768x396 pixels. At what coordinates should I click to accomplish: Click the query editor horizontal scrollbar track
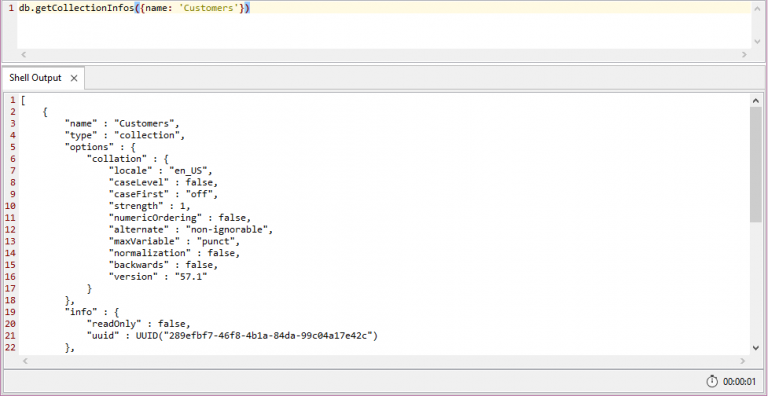pos(384,55)
